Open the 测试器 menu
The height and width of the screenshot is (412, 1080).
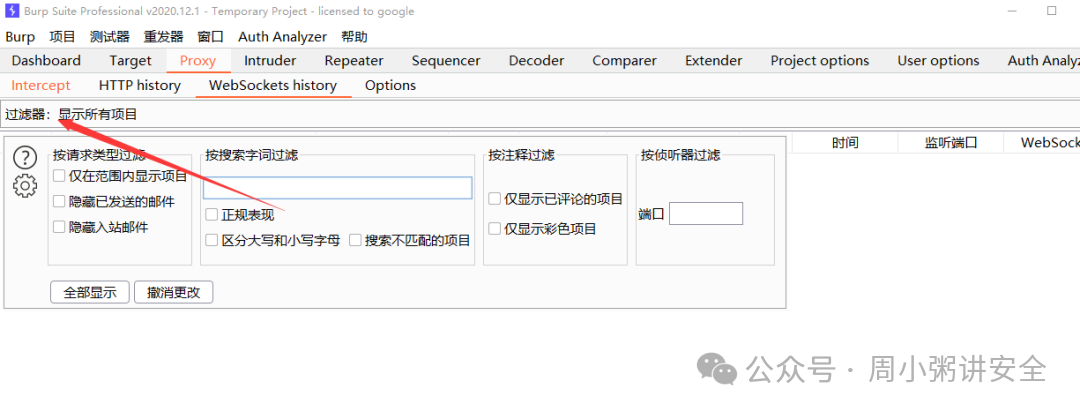pos(110,37)
